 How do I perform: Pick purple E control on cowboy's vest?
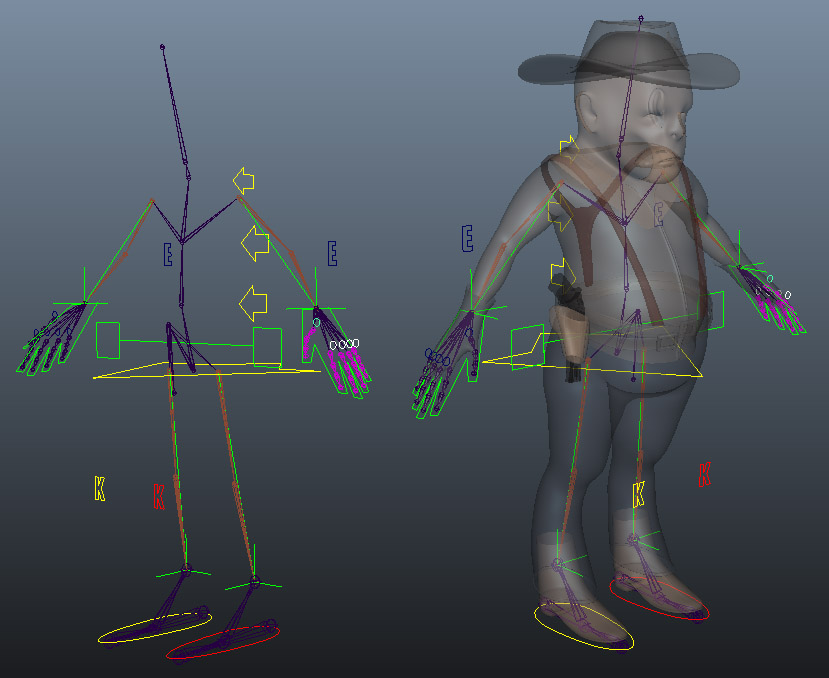click(658, 214)
